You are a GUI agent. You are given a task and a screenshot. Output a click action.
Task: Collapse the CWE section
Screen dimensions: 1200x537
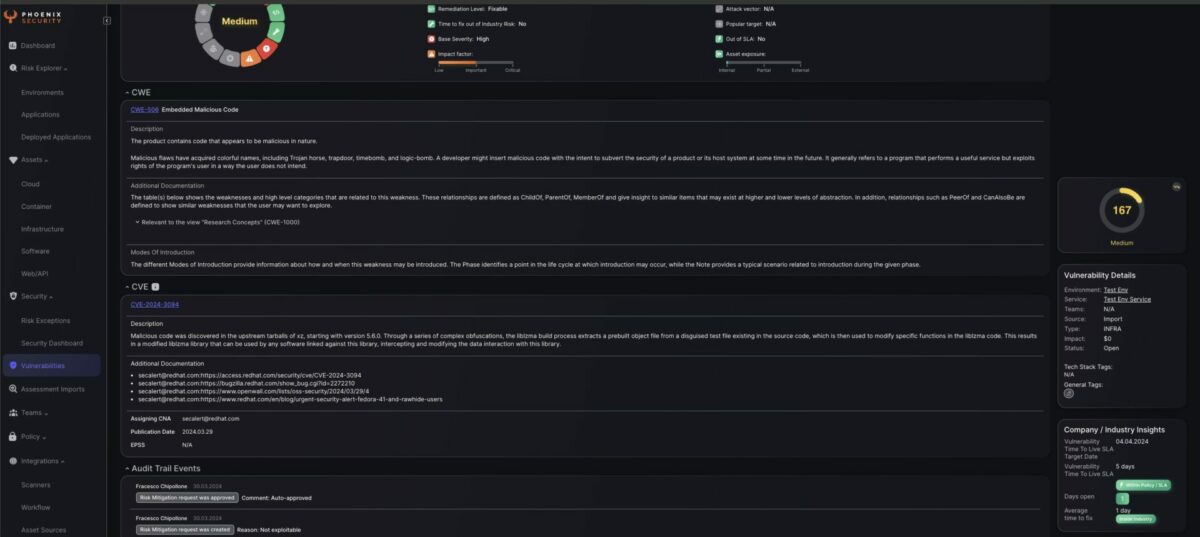tap(126, 93)
